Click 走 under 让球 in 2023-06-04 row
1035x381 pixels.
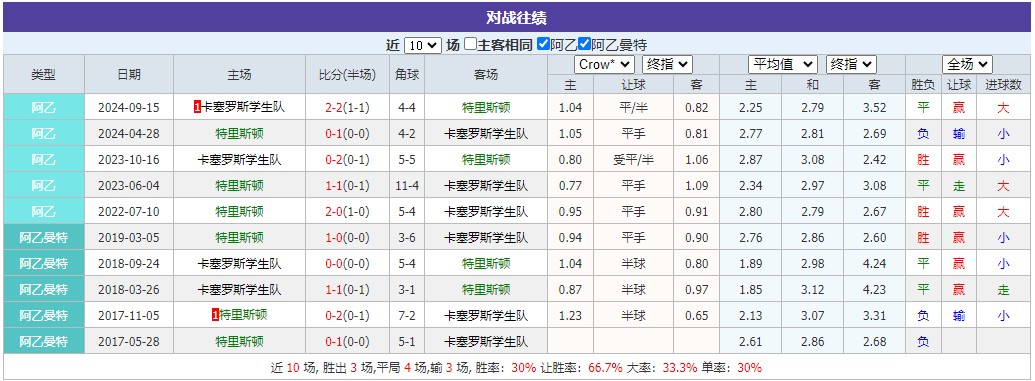click(x=958, y=186)
